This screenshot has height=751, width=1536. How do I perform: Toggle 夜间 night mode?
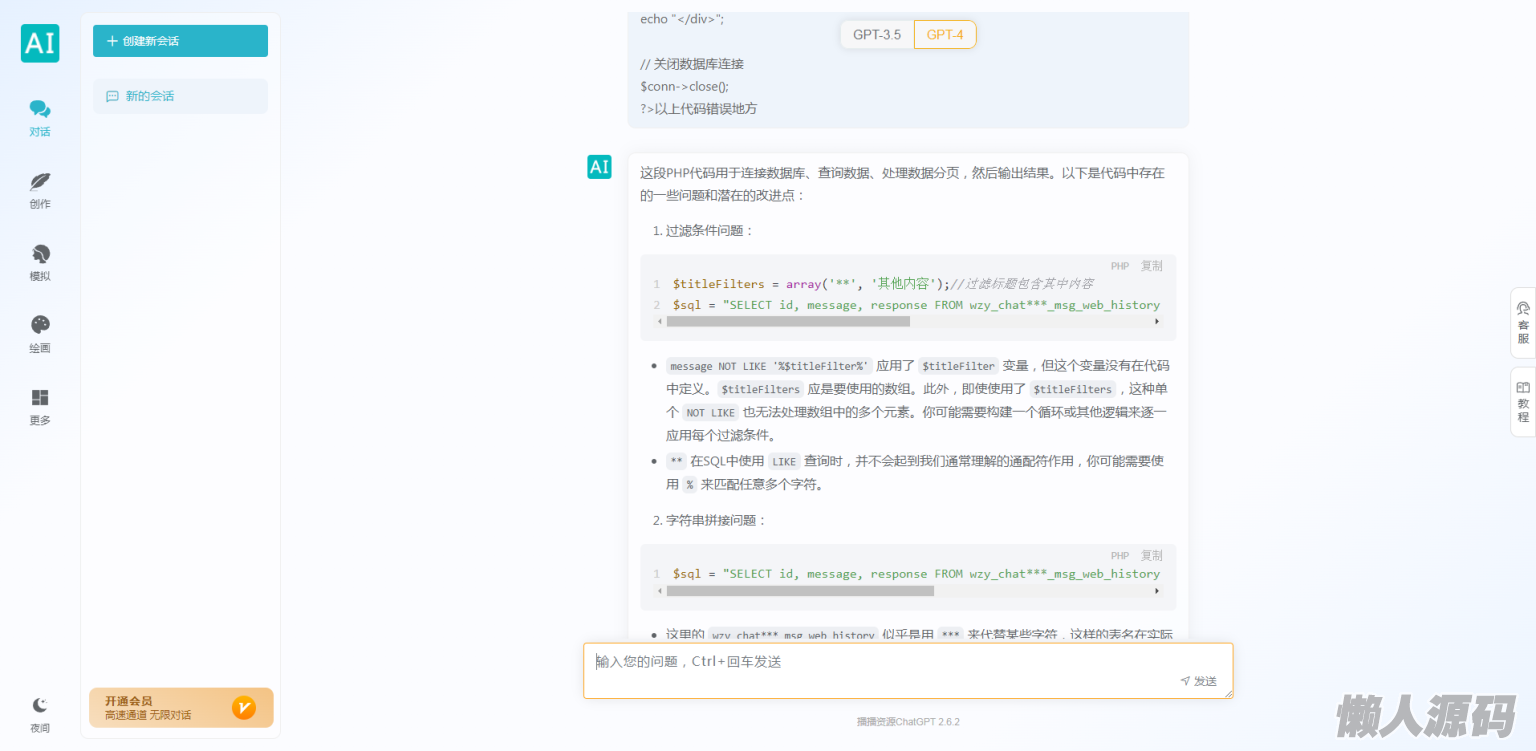click(x=40, y=714)
